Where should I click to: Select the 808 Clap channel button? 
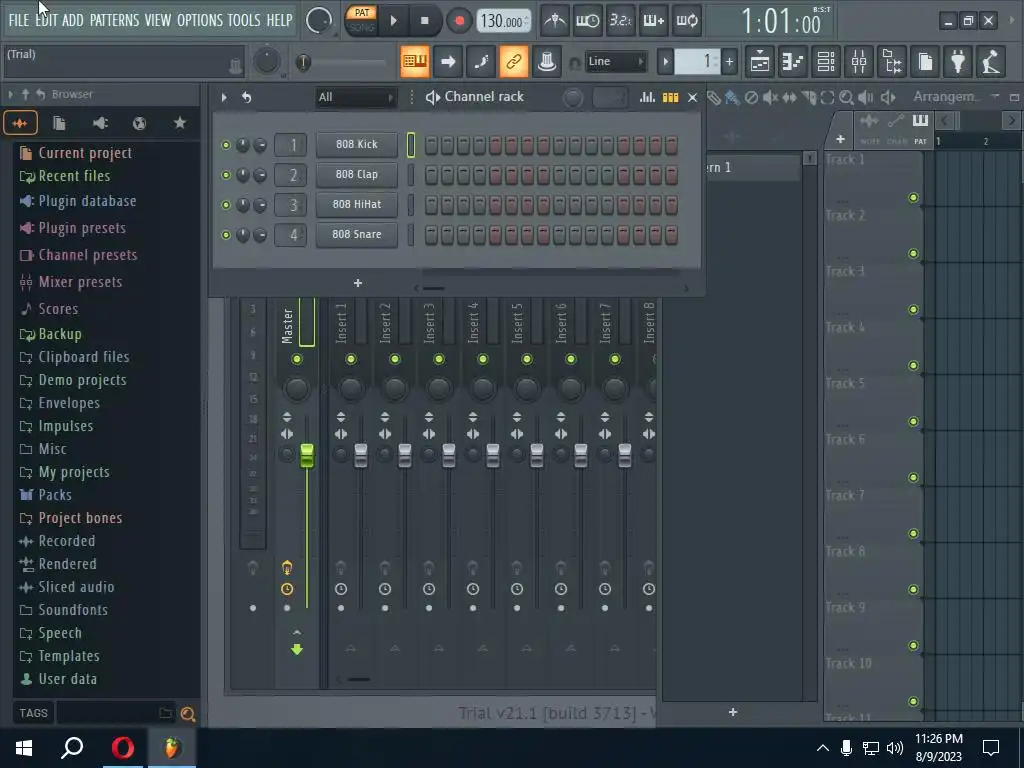coord(357,174)
